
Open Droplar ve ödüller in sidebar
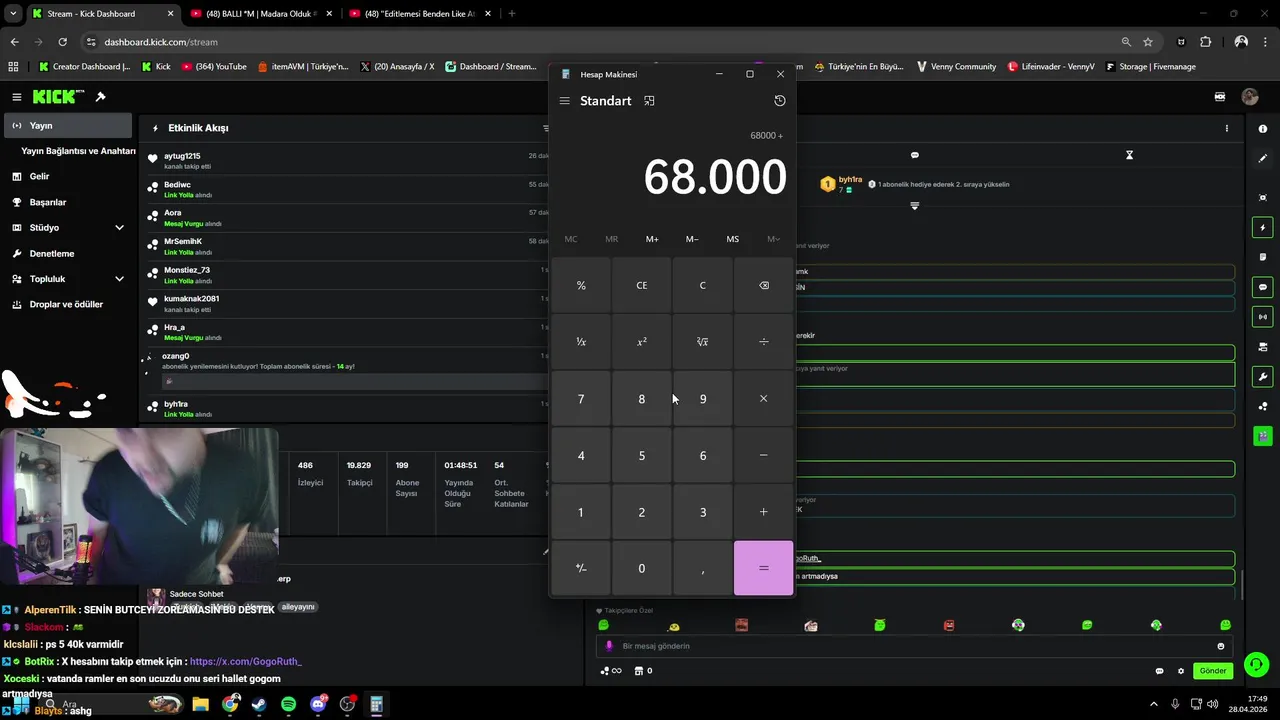68,304
